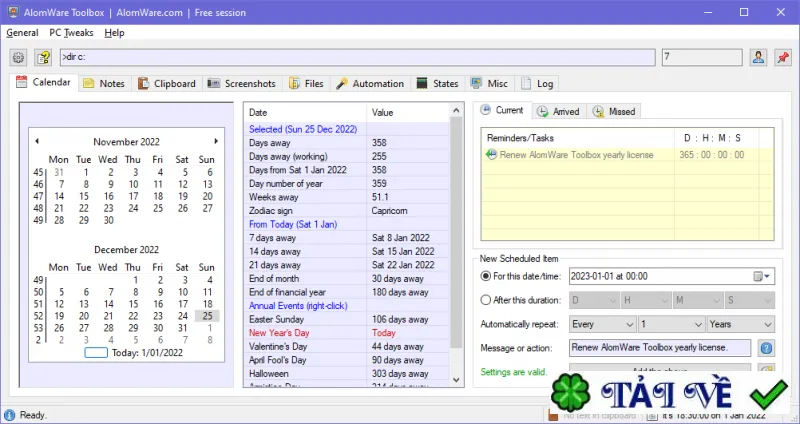This screenshot has width=800, height=424.
Task: Open the PC Tweaks menu
Action: click(x=71, y=33)
